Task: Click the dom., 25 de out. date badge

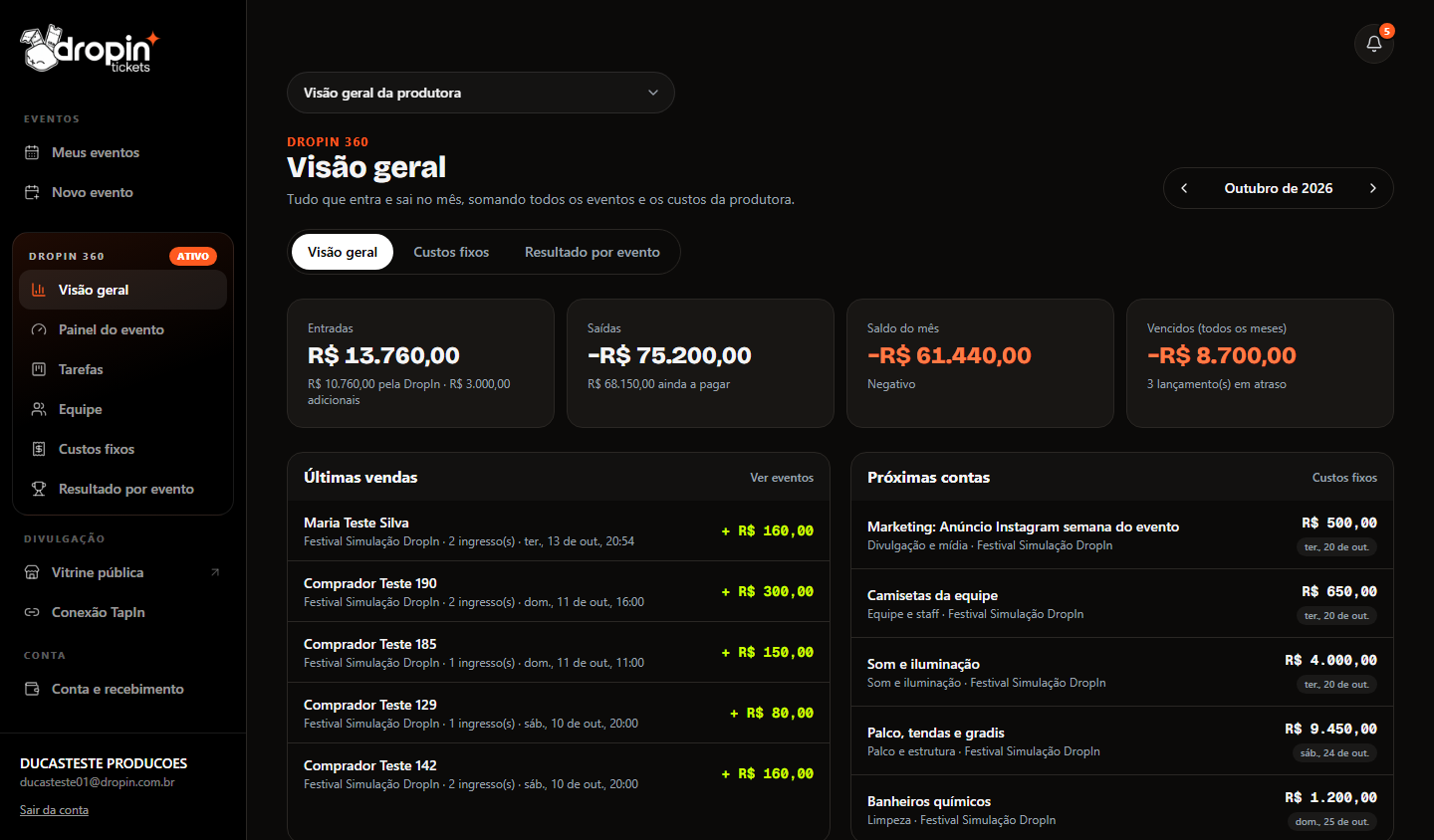Action: click(x=1331, y=822)
